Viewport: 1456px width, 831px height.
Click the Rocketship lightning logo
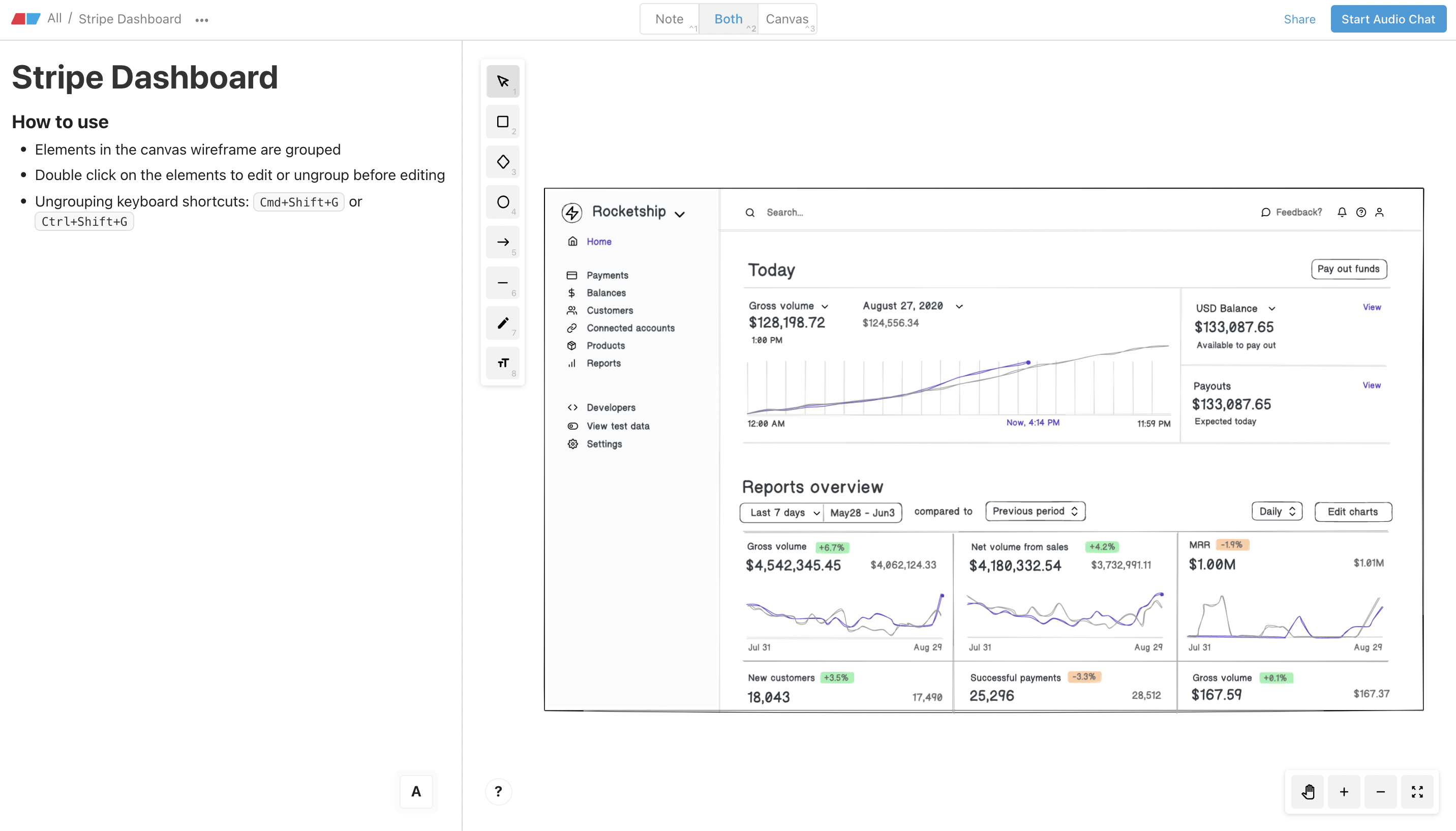click(572, 212)
